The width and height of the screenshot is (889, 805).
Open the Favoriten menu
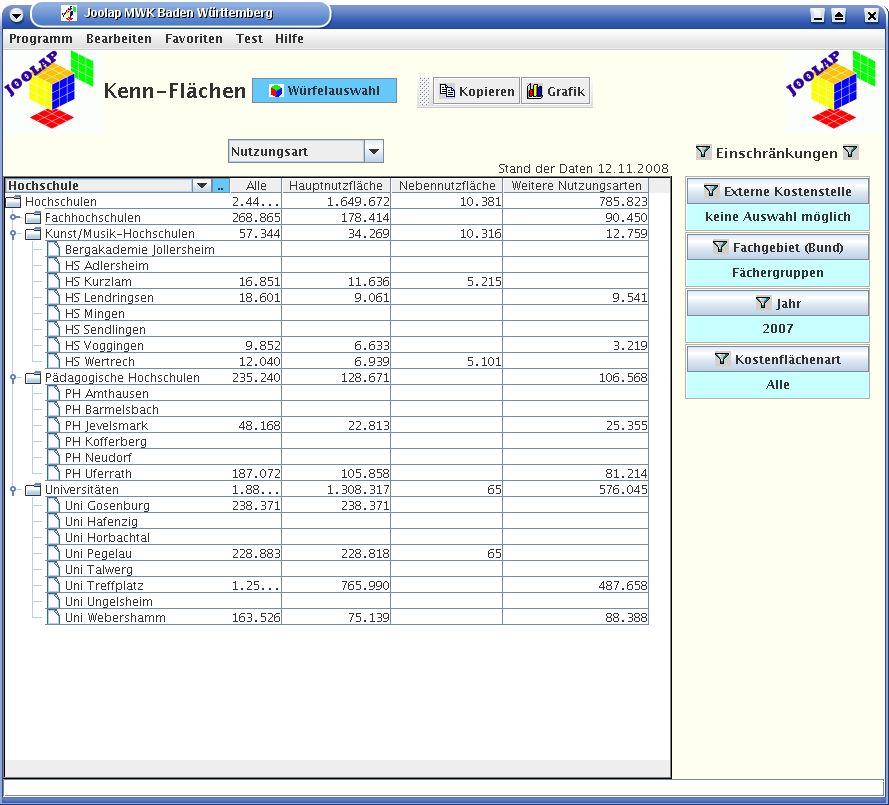point(194,39)
